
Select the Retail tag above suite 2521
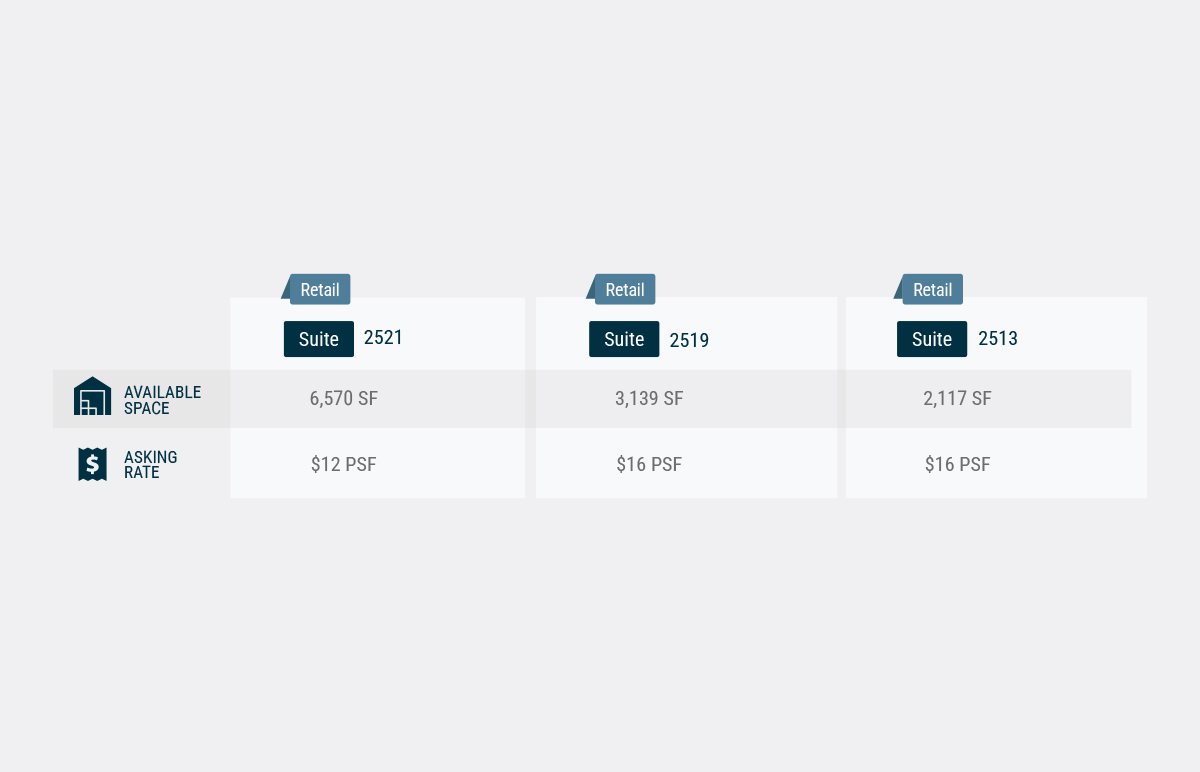click(320, 289)
